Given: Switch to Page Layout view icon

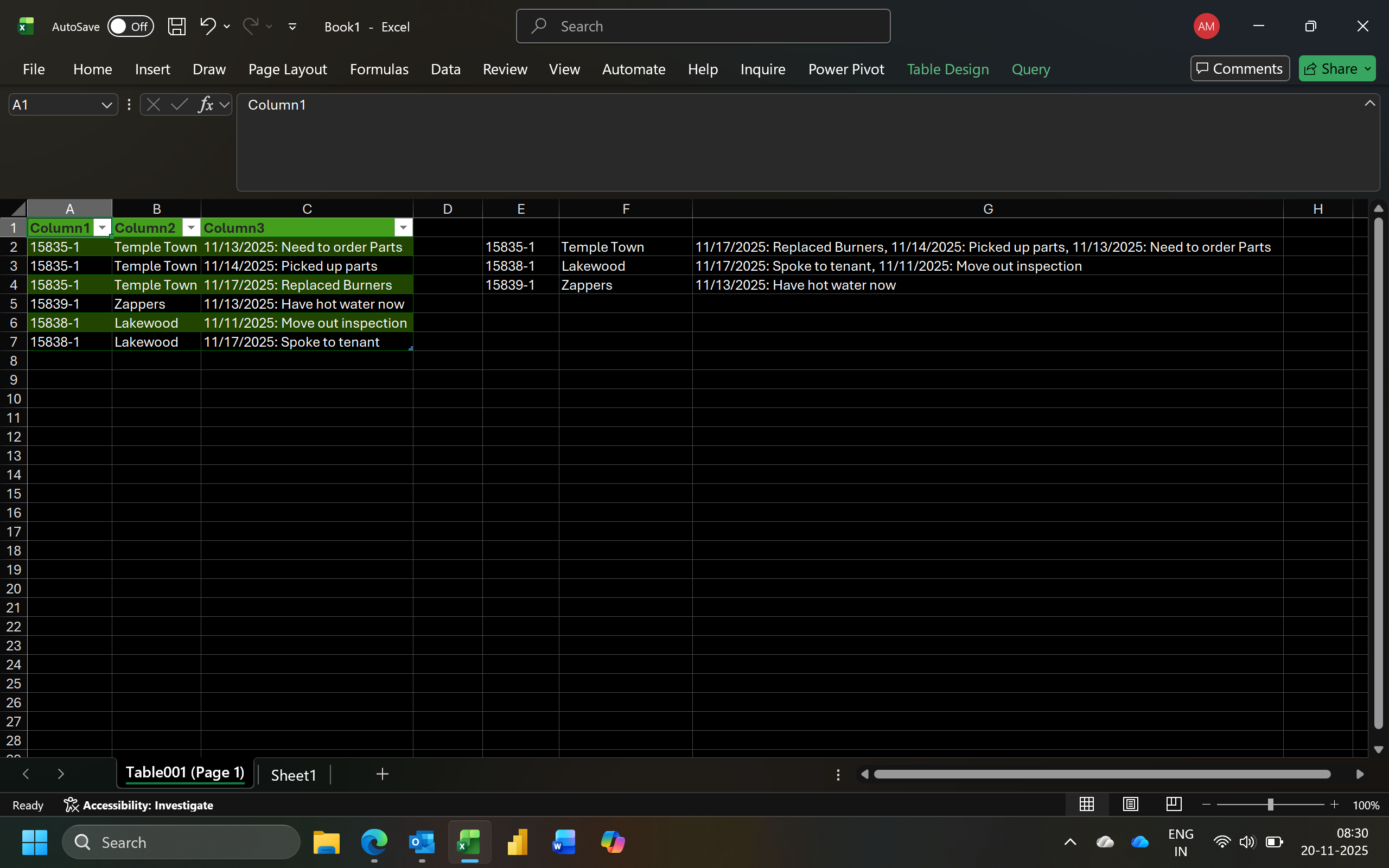Looking at the screenshot, I should coord(1130,805).
